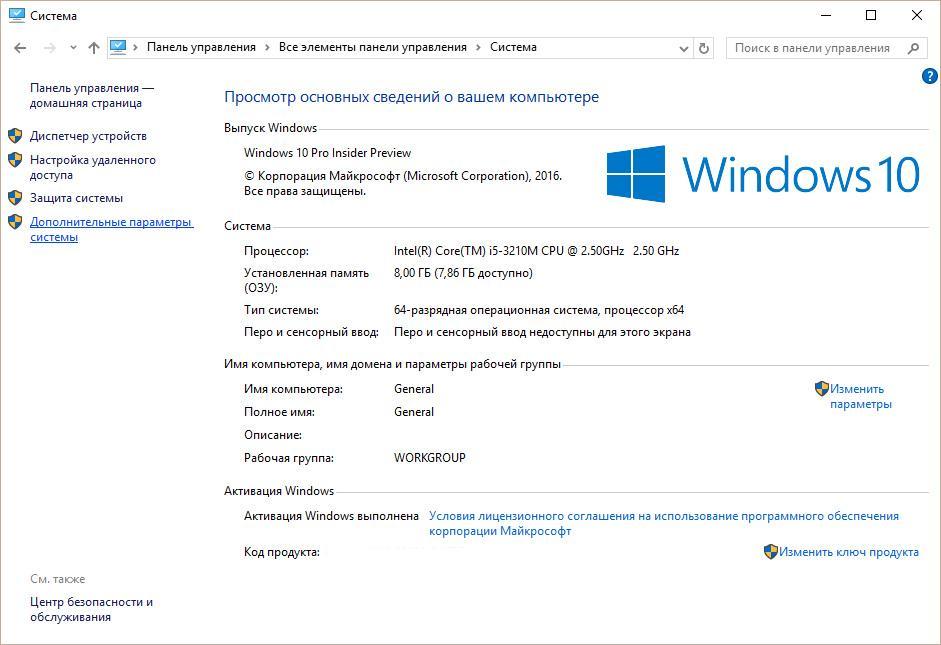Expand the chevron after Панель управления breadcrumb
Screen dimensions: 941x645
tap(267, 47)
